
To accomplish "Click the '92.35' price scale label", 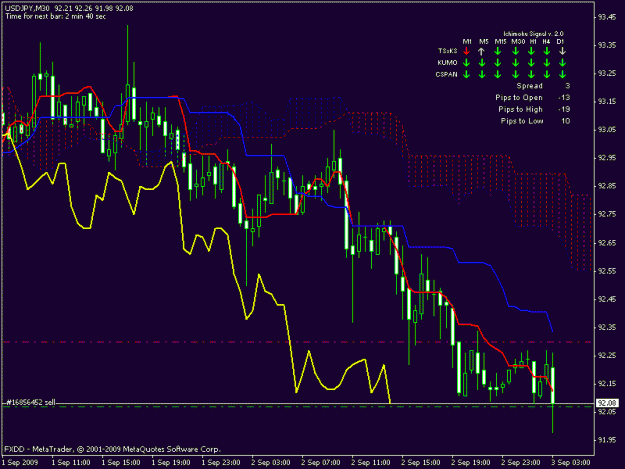I will click(607, 327).
